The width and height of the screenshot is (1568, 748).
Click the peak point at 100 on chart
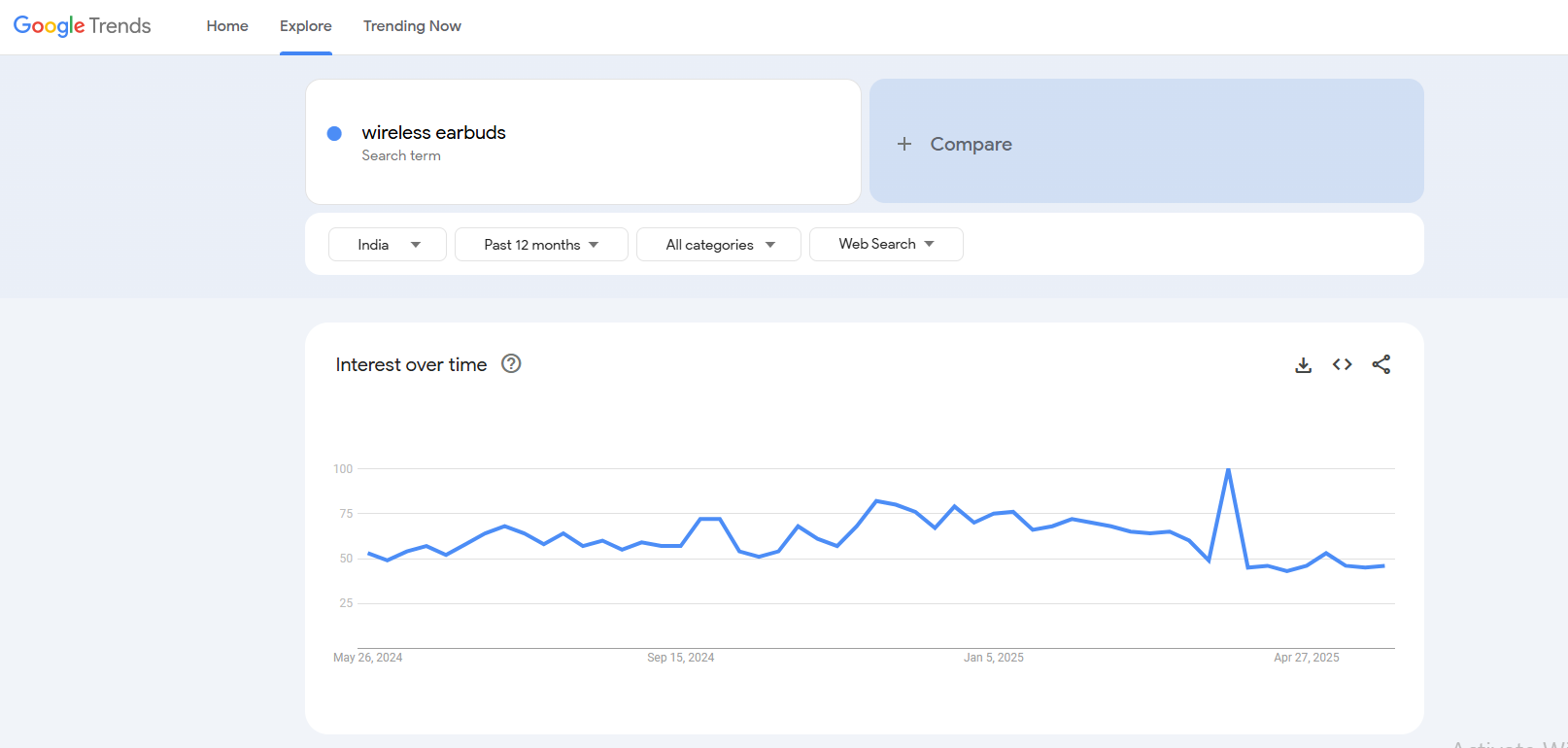click(x=1228, y=470)
